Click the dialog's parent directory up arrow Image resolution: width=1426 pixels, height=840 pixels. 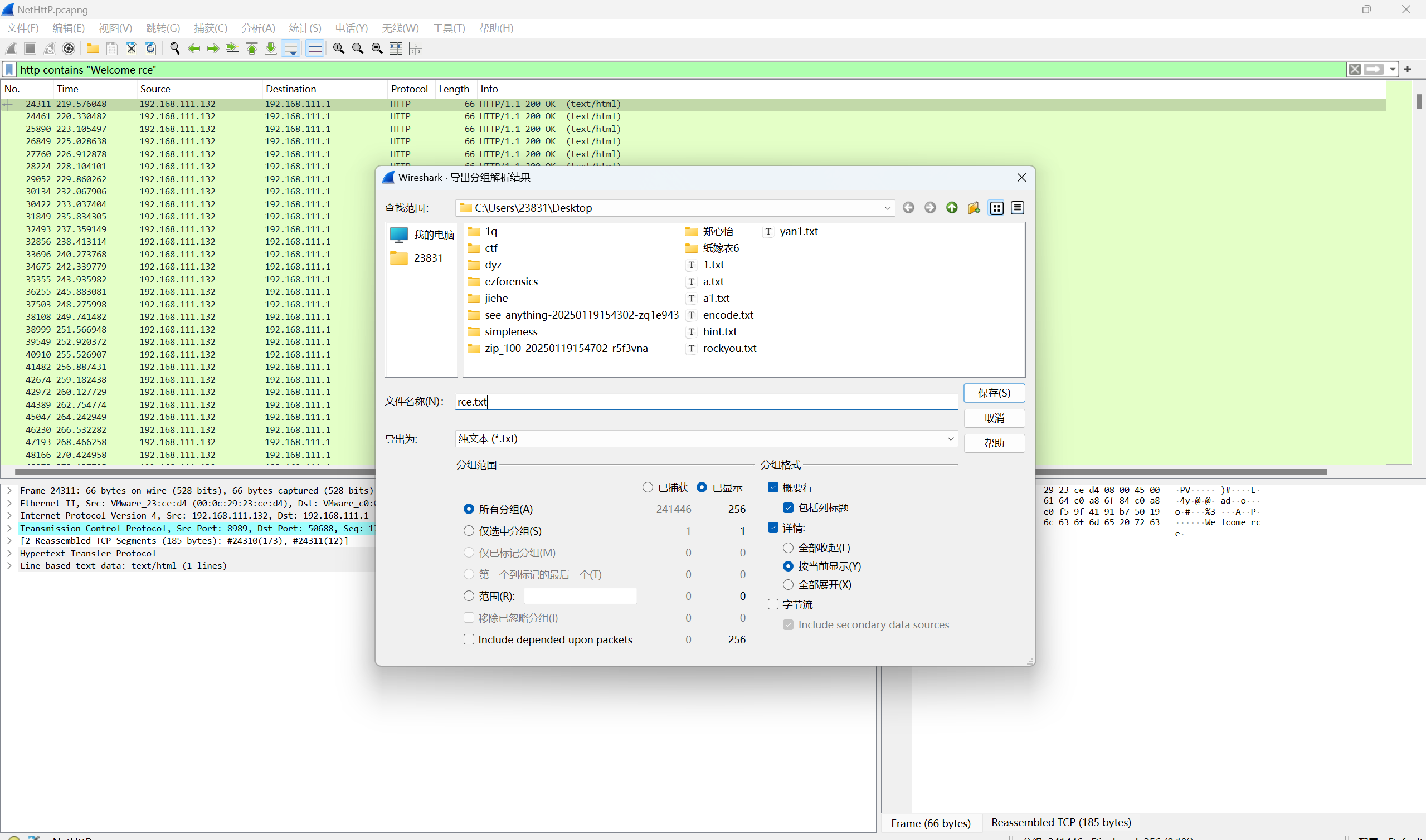[x=952, y=208]
